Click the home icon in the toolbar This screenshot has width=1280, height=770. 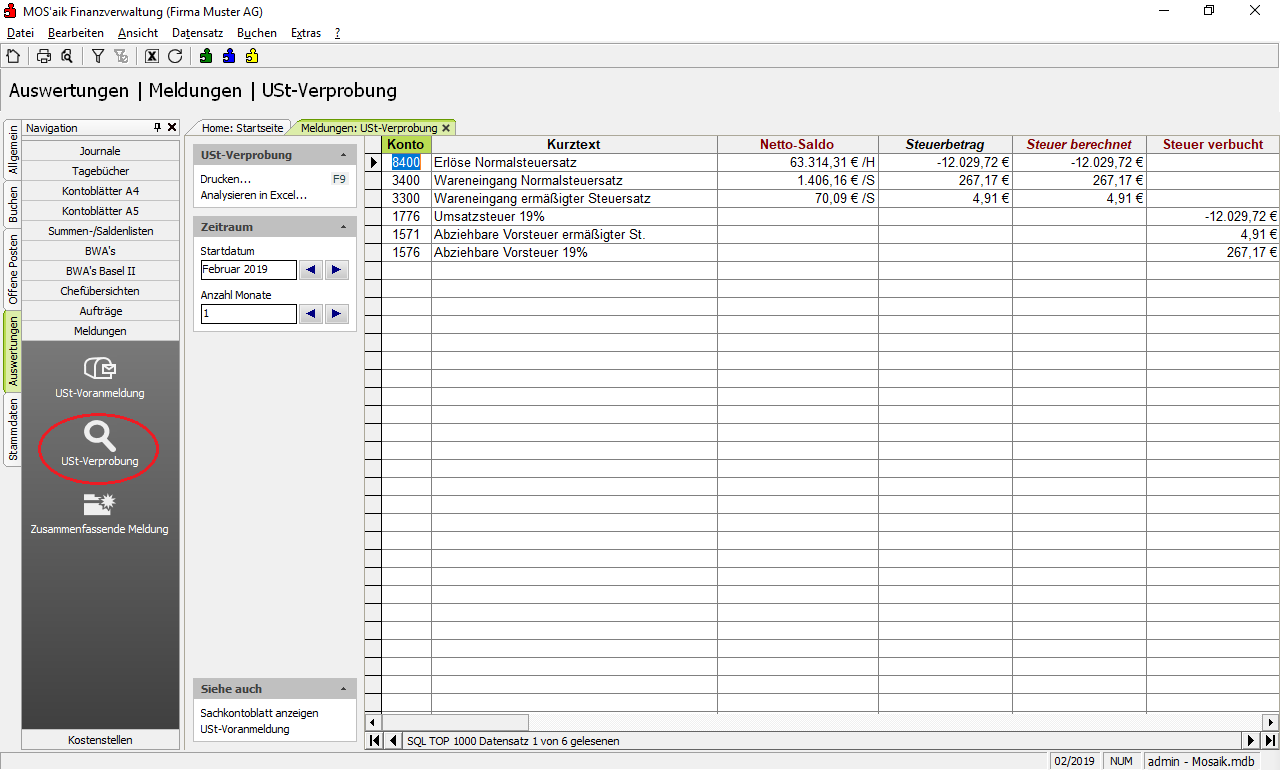(x=13, y=56)
